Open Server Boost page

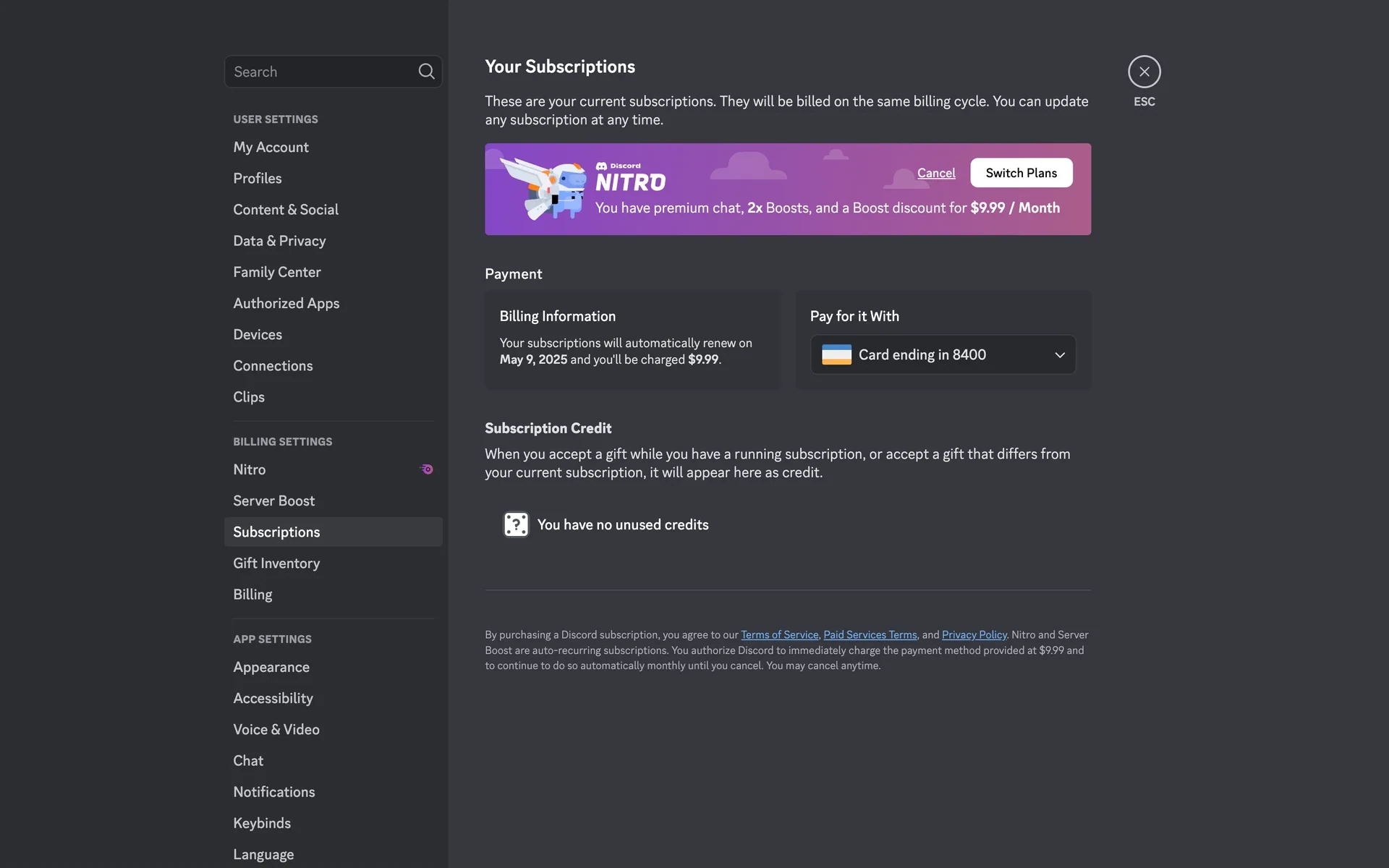point(333,501)
